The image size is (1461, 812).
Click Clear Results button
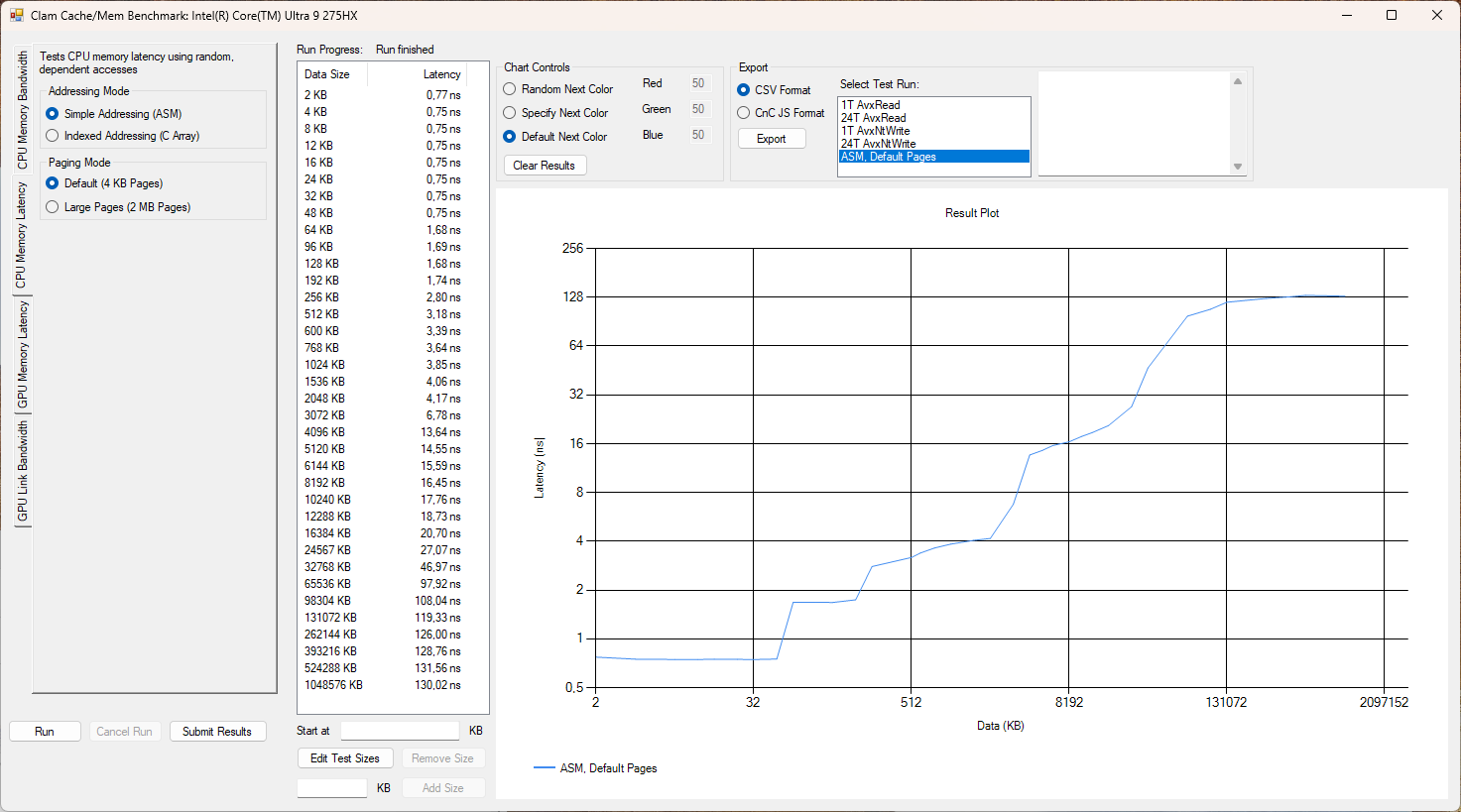(545, 166)
